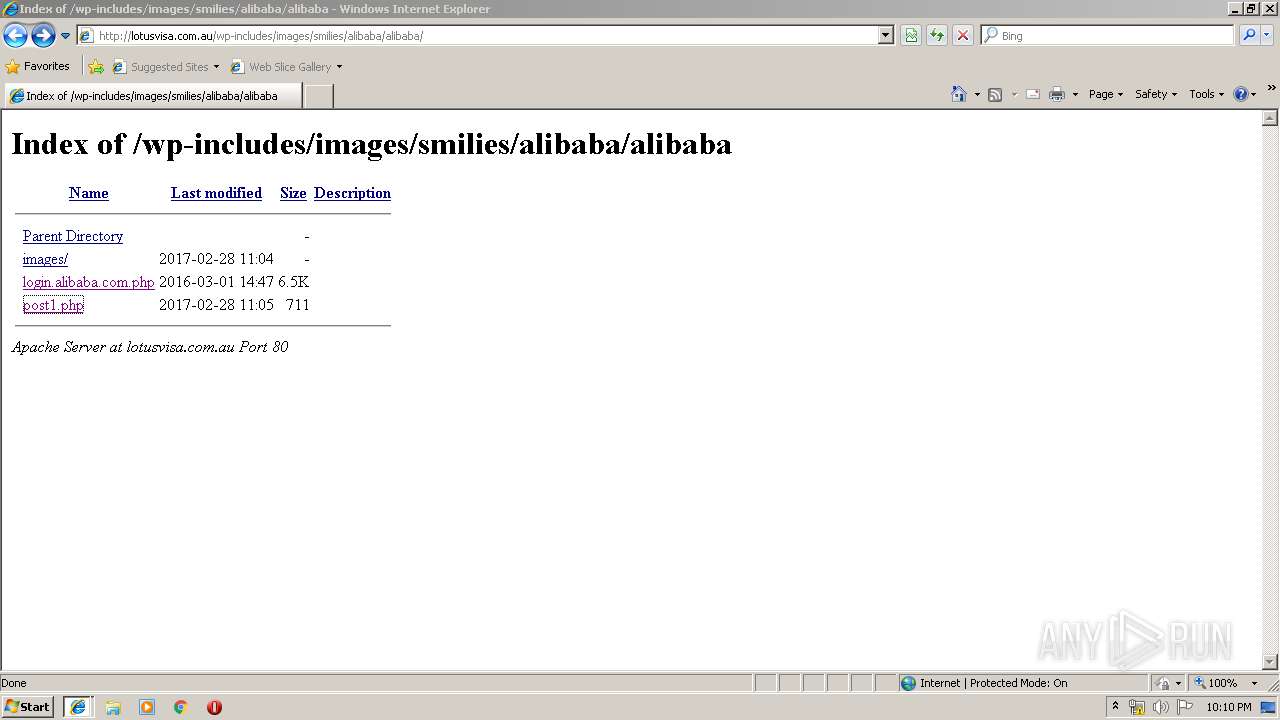Open the Help question mark menu

tap(1244, 94)
